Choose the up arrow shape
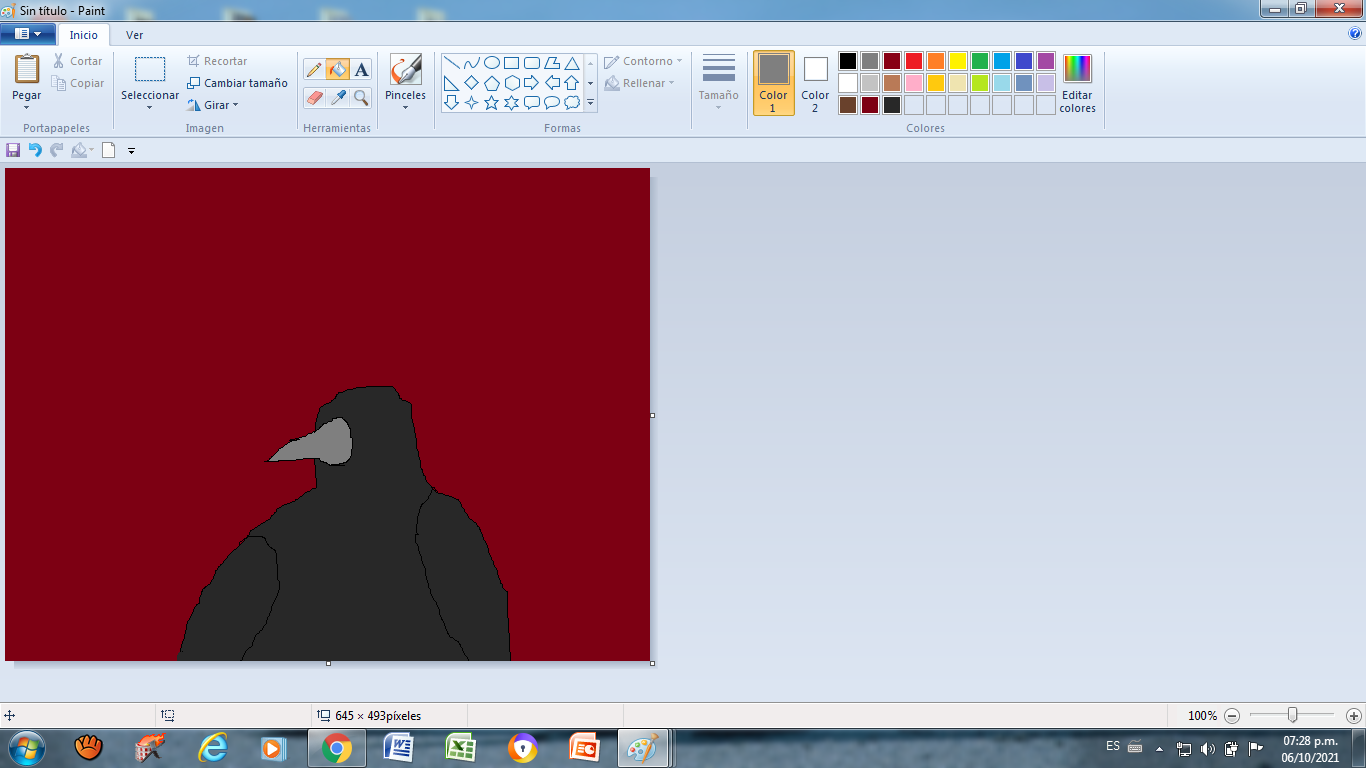This screenshot has width=1366, height=768. (x=571, y=83)
